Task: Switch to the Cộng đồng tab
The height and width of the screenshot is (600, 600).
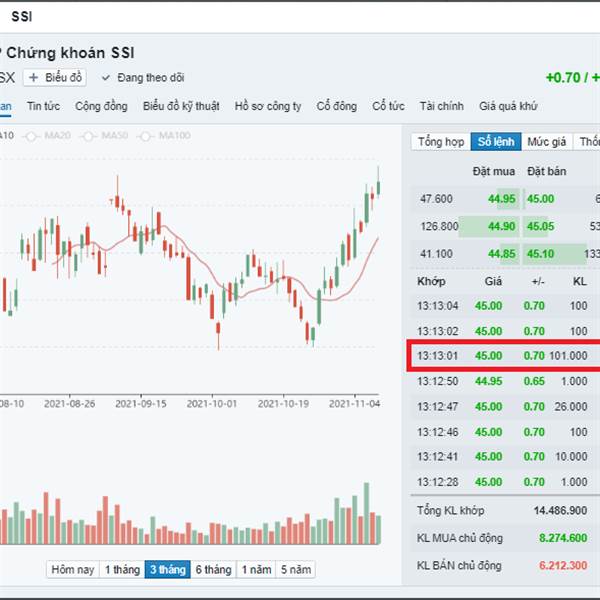Action: [101, 106]
